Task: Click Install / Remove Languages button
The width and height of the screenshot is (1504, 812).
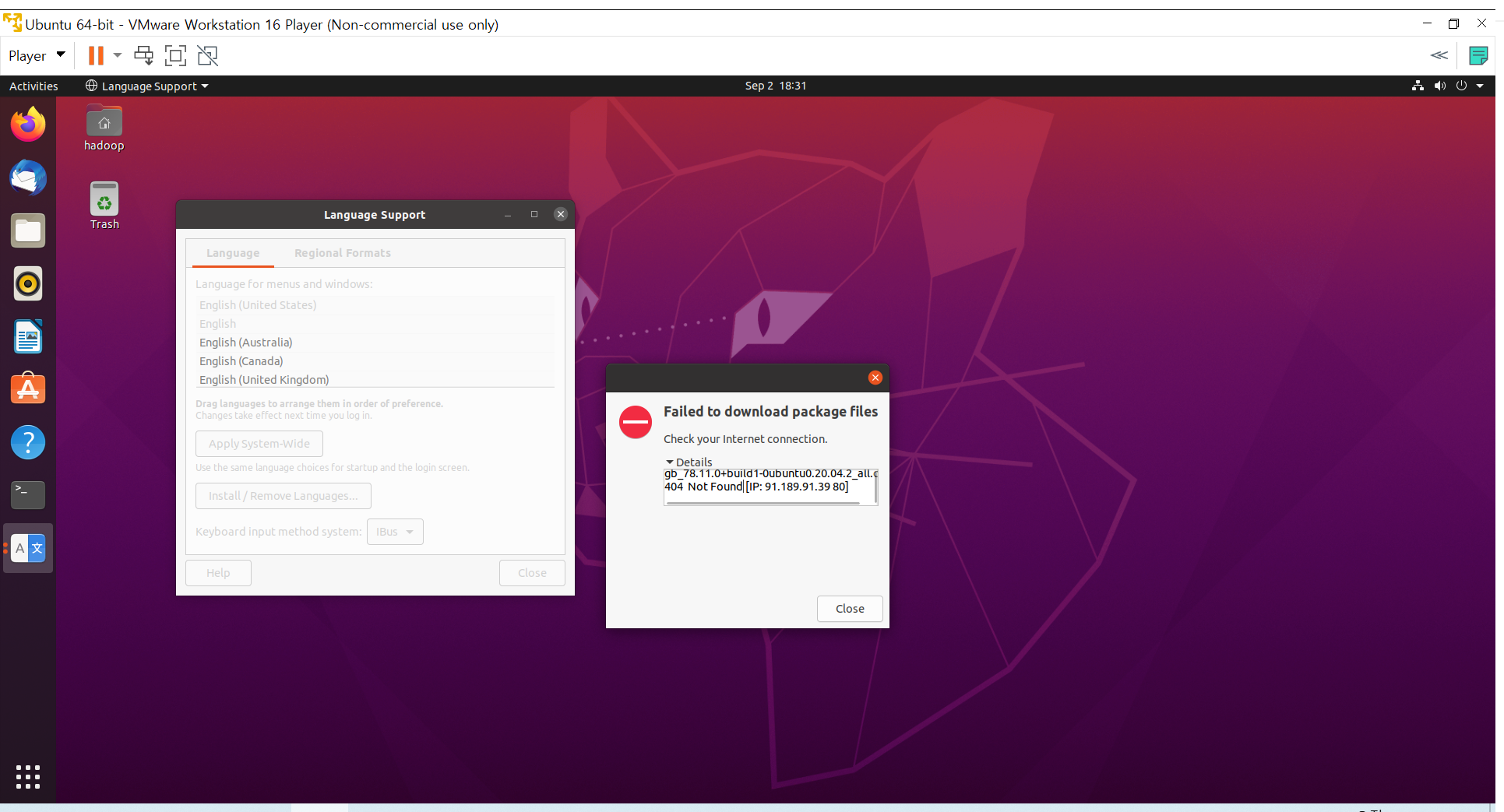Action: coord(284,496)
